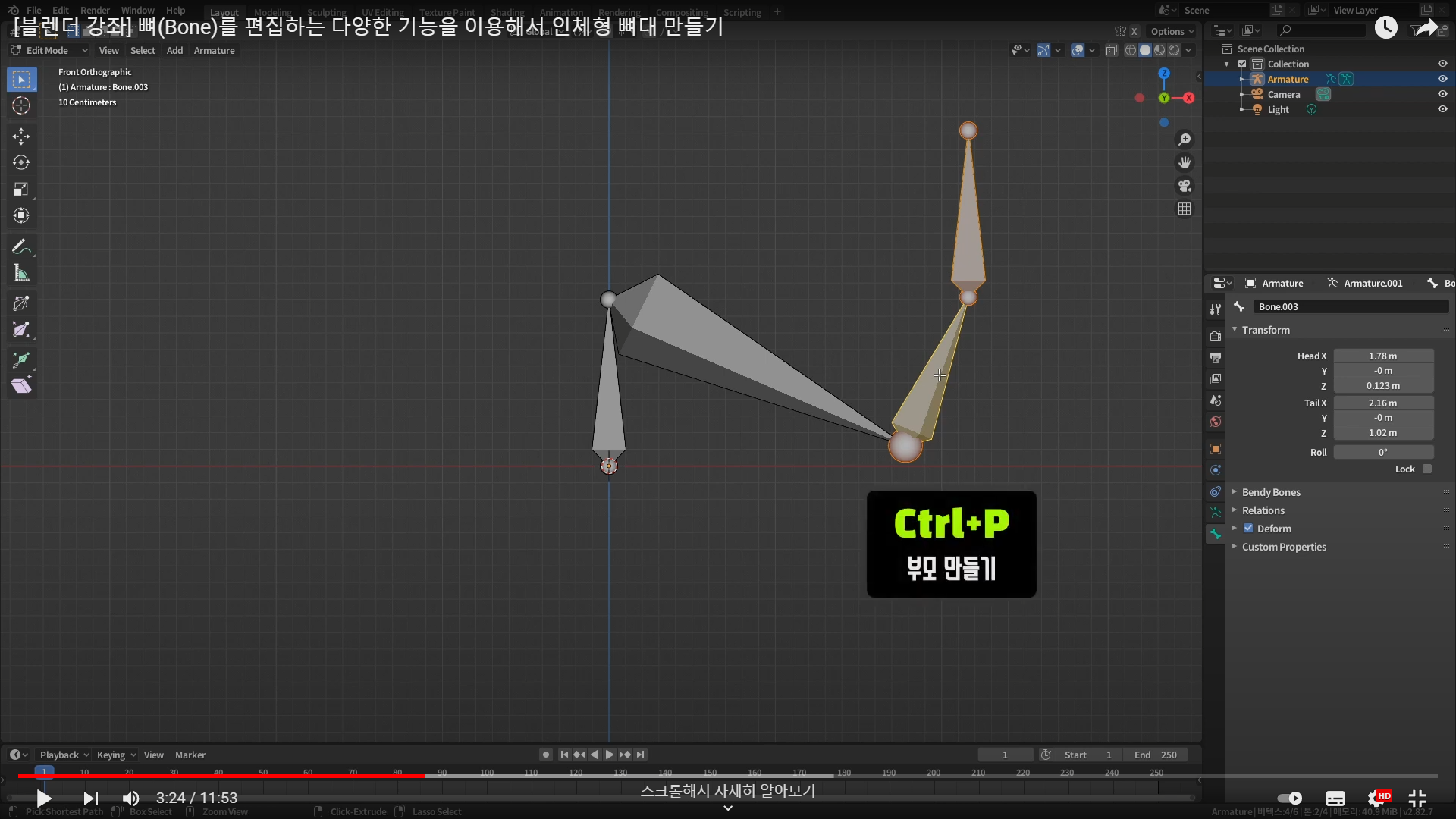Activate the Measure tool
This screenshot has width=1456, height=819.
21,274
